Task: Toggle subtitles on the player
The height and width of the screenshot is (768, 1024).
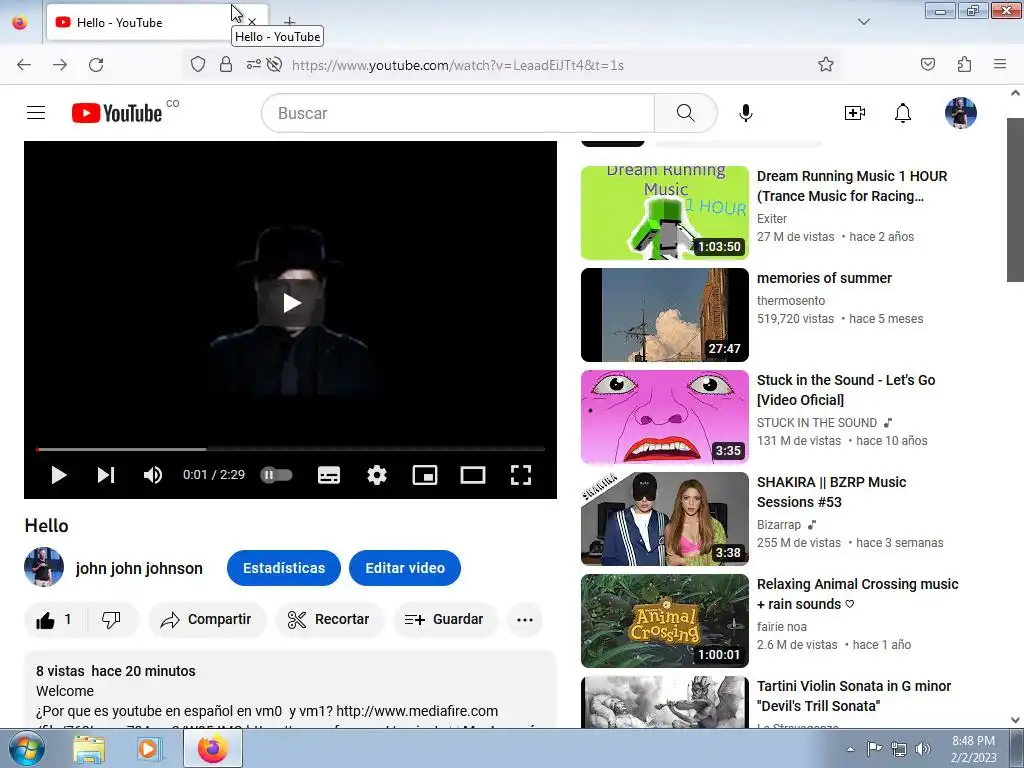Action: (x=328, y=475)
